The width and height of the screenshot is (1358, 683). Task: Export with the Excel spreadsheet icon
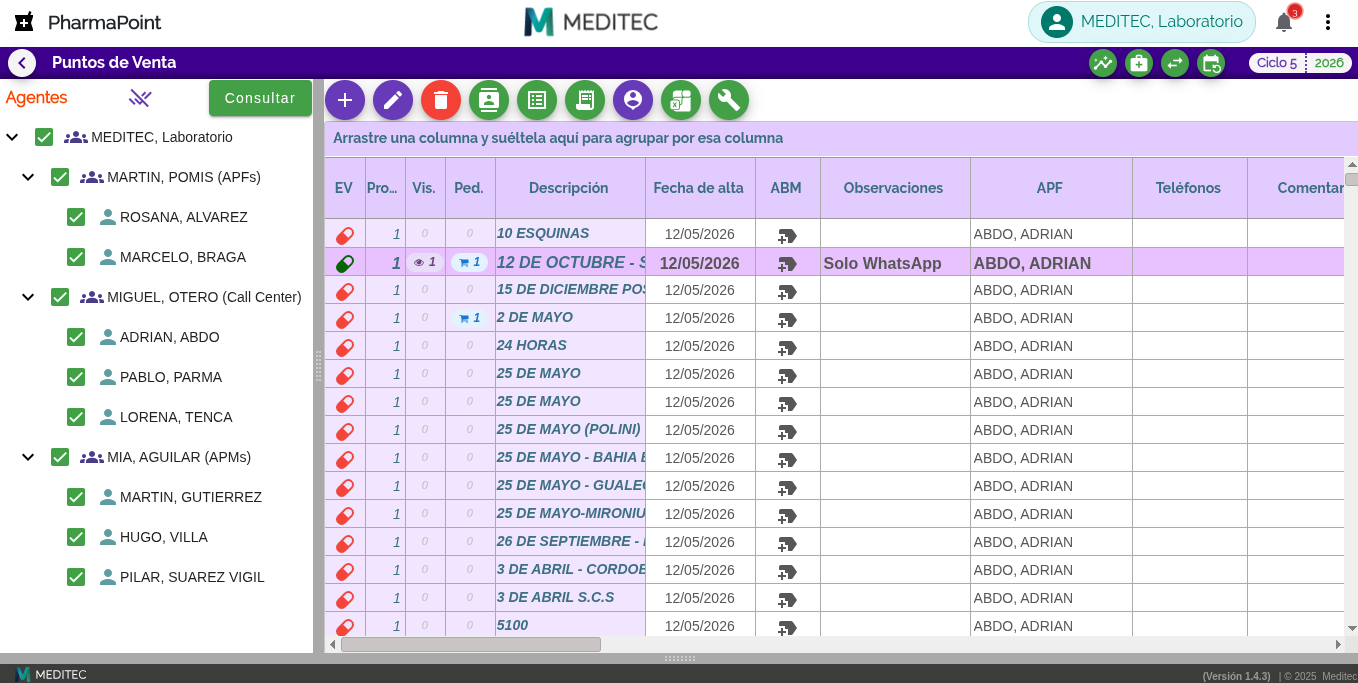click(681, 100)
